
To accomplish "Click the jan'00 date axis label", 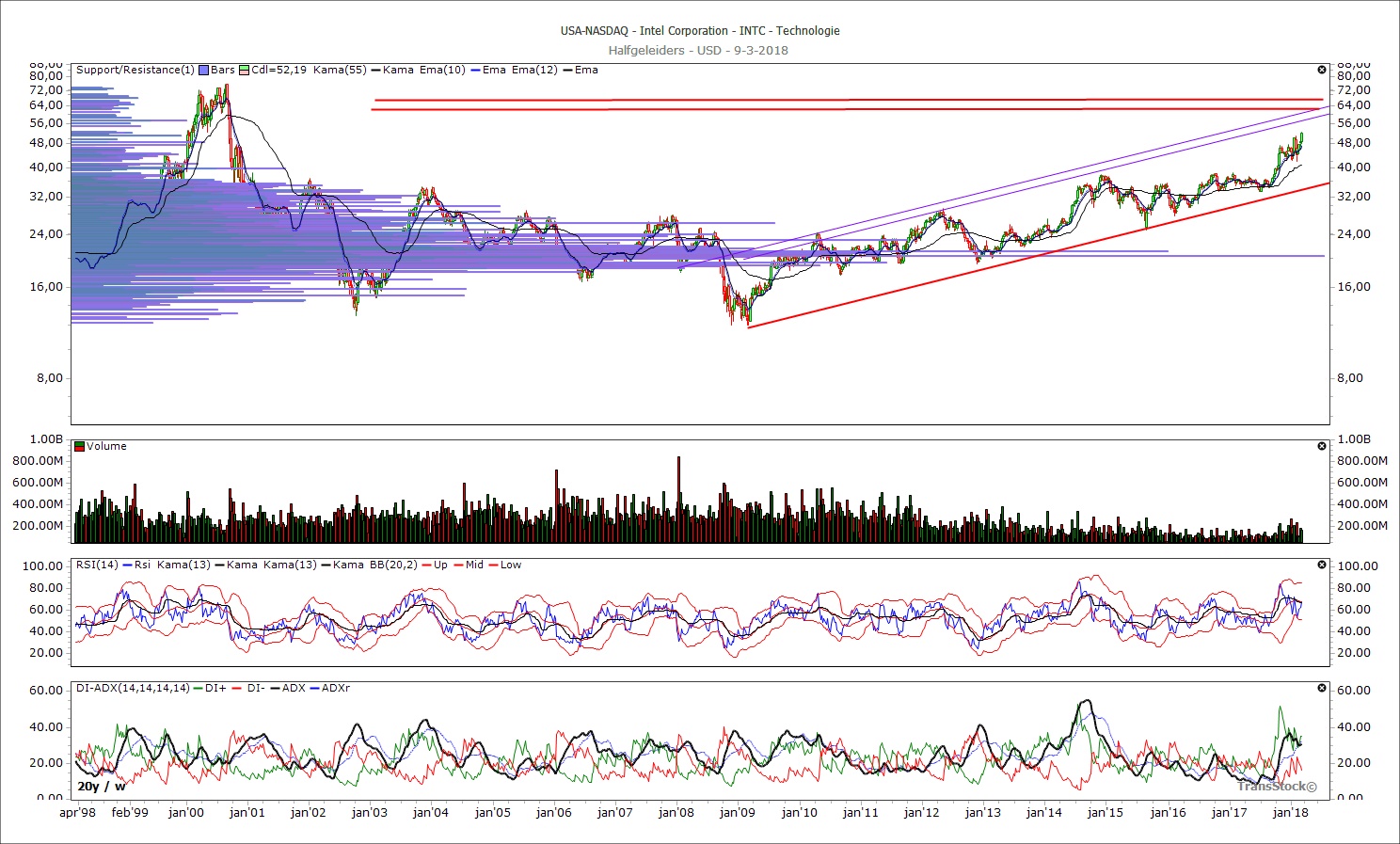I will point(186,812).
